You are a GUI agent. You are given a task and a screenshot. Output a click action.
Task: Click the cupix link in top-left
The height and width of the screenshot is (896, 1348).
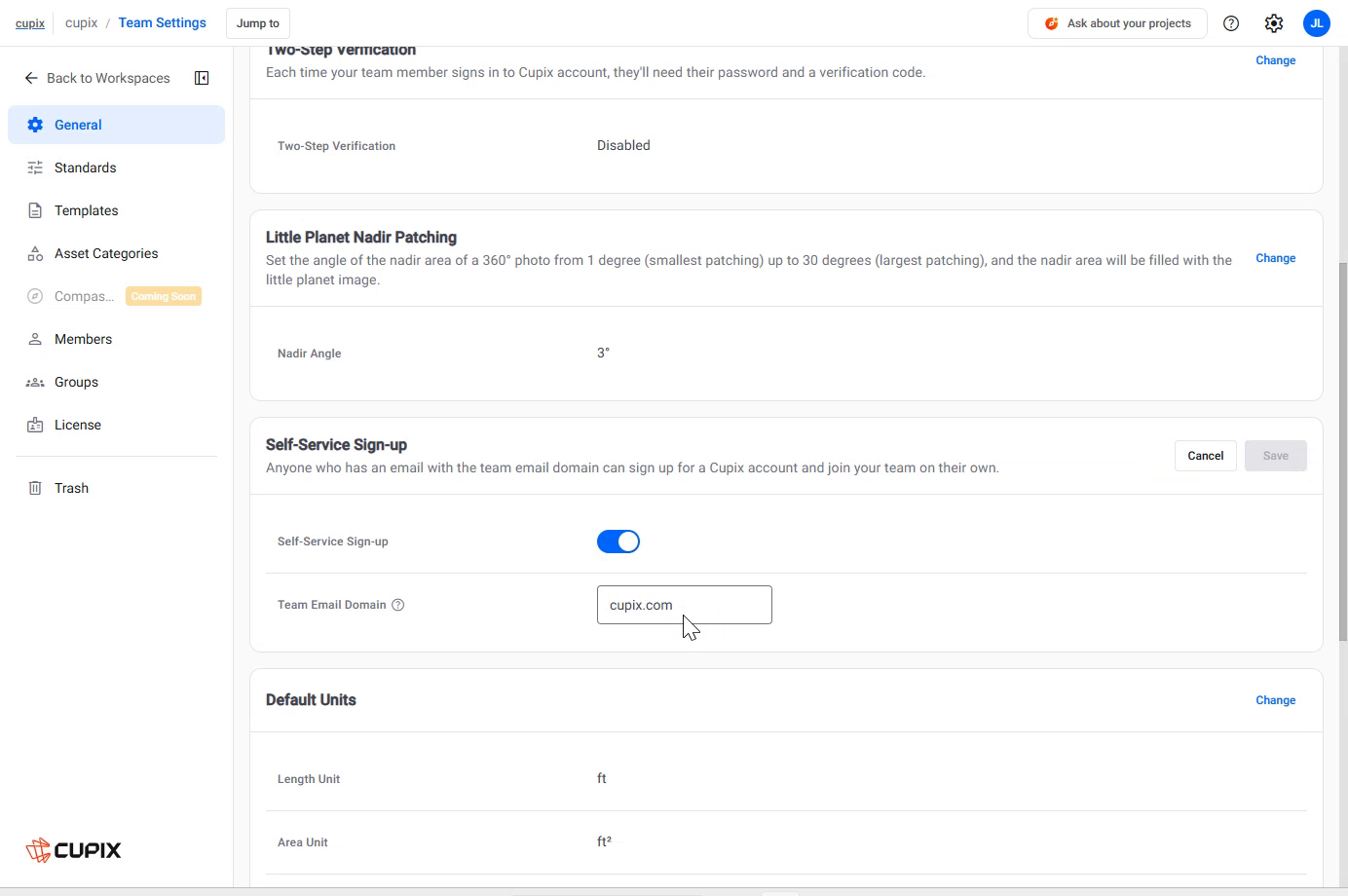coord(30,23)
